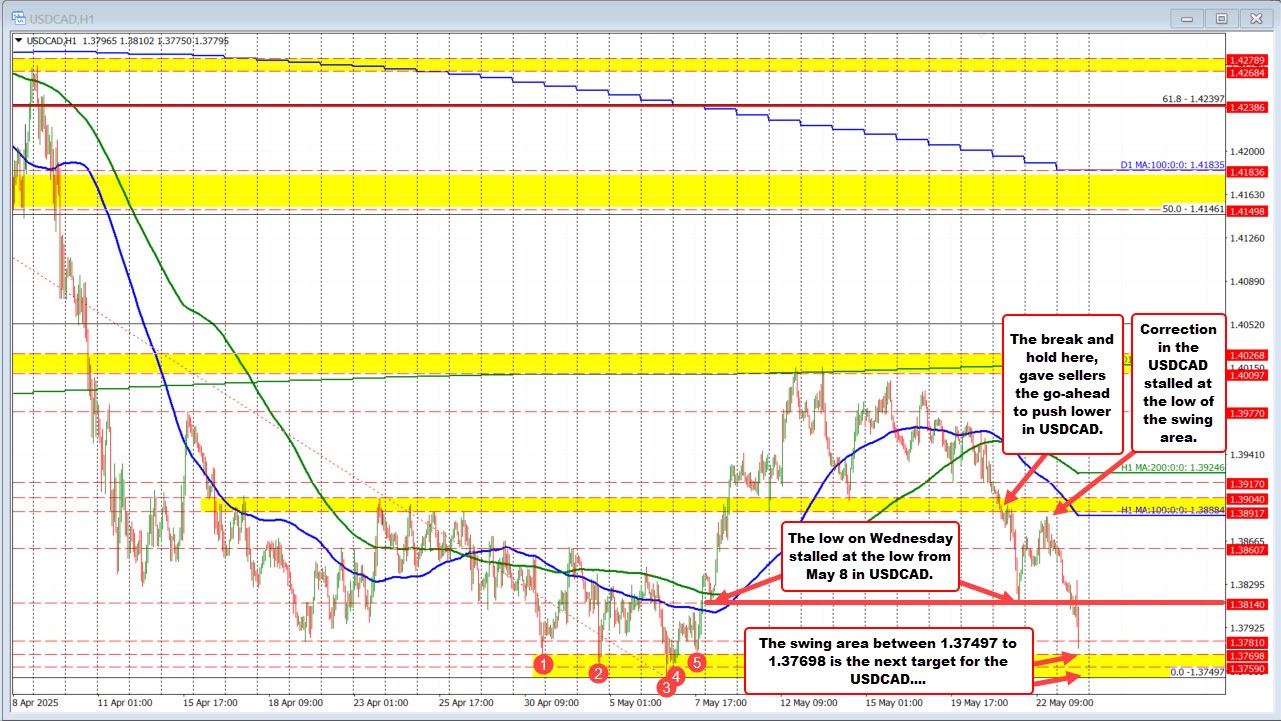Select the 0.0 - 1.37497 Fibonacci label
This screenshot has width=1281, height=721.
tap(1199, 672)
